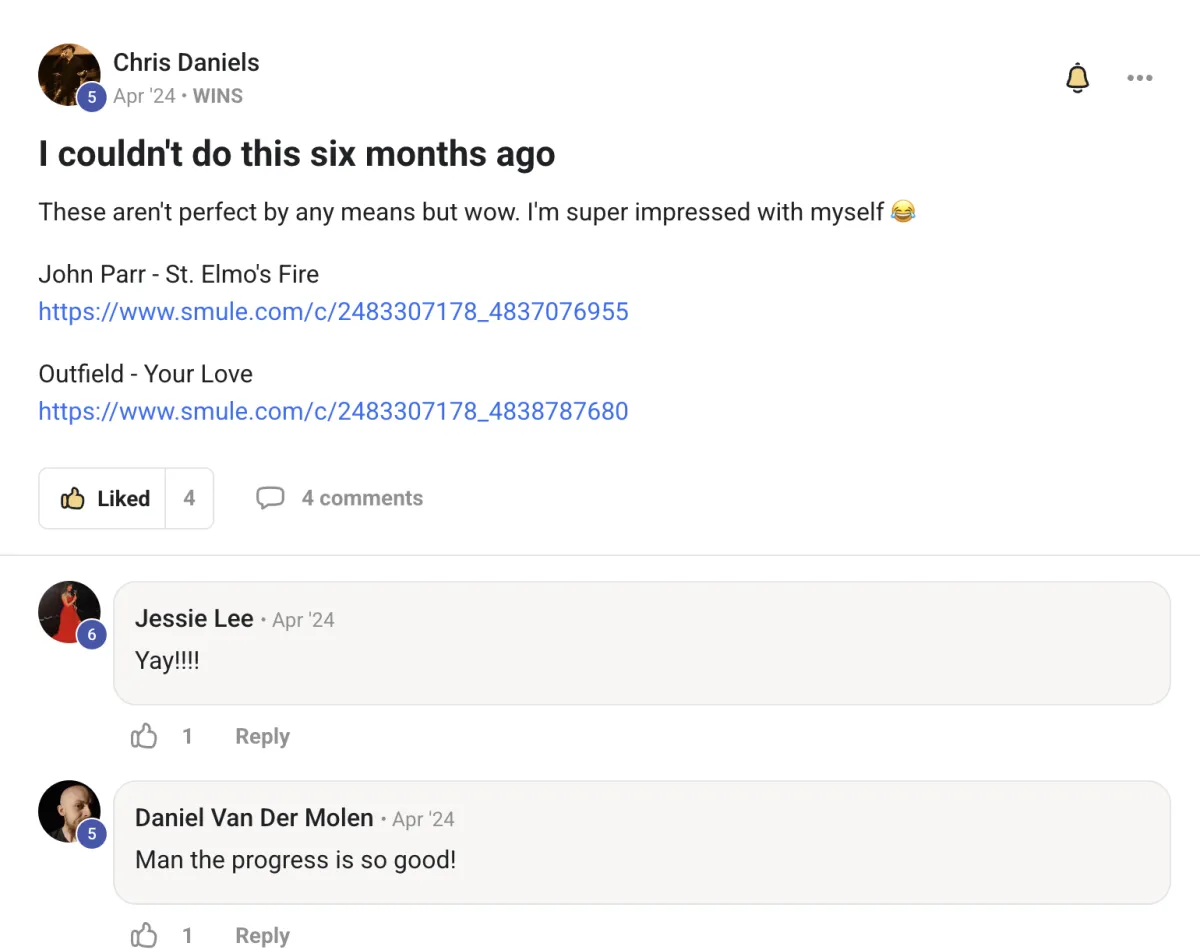Toggle the Liked button on the post

[x=104, y=498]
